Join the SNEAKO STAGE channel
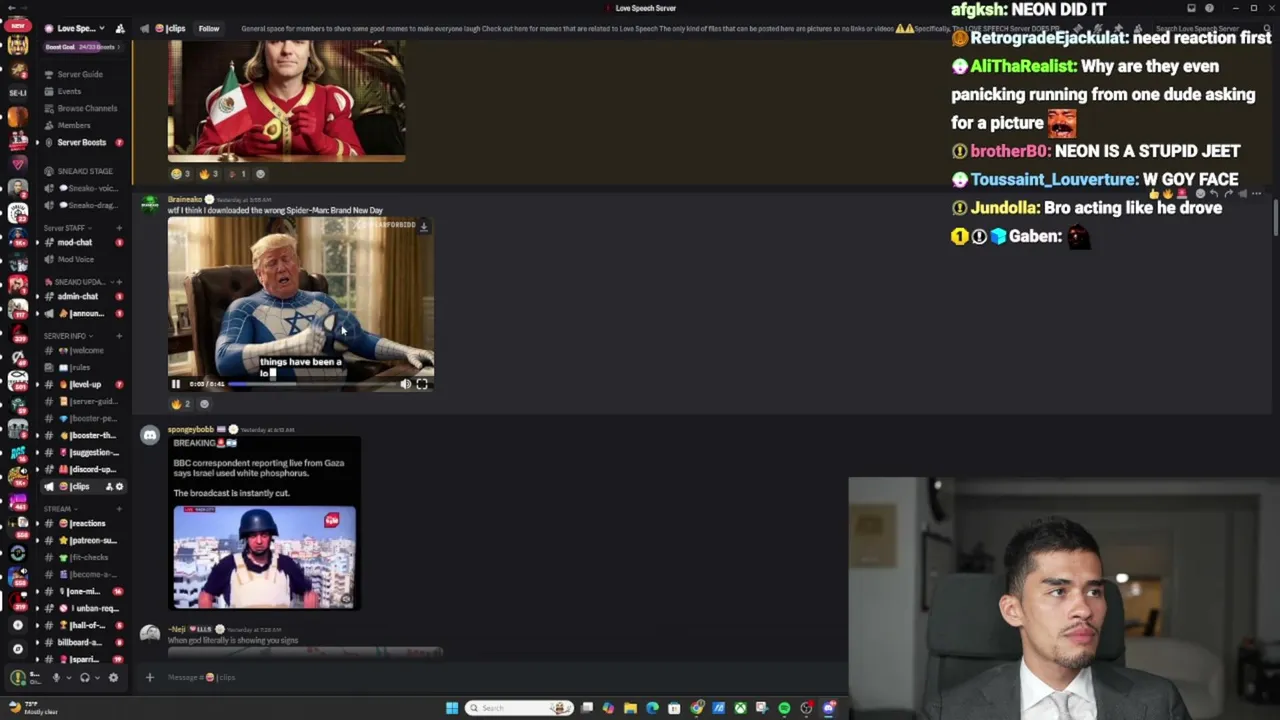Screen dimensions: 1280x720 (x=85, y=171)
